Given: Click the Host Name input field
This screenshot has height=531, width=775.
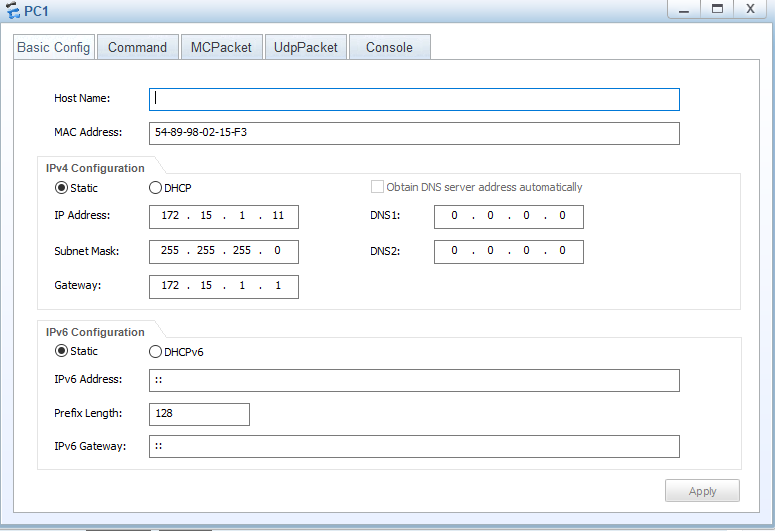Looking at the screenshot, I should click(414, 99).
